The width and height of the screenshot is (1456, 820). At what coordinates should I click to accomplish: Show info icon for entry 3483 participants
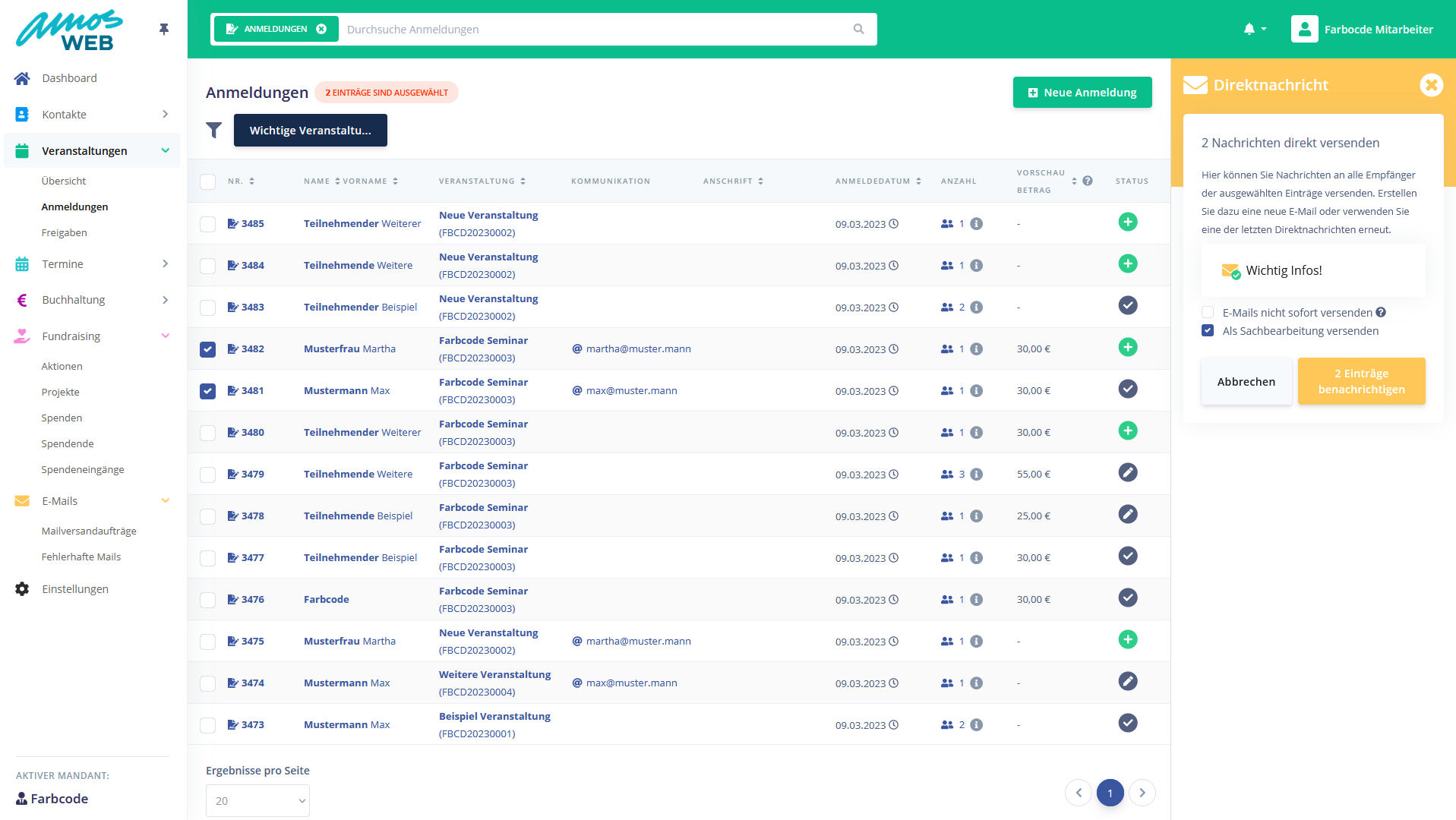coord(977,307)
